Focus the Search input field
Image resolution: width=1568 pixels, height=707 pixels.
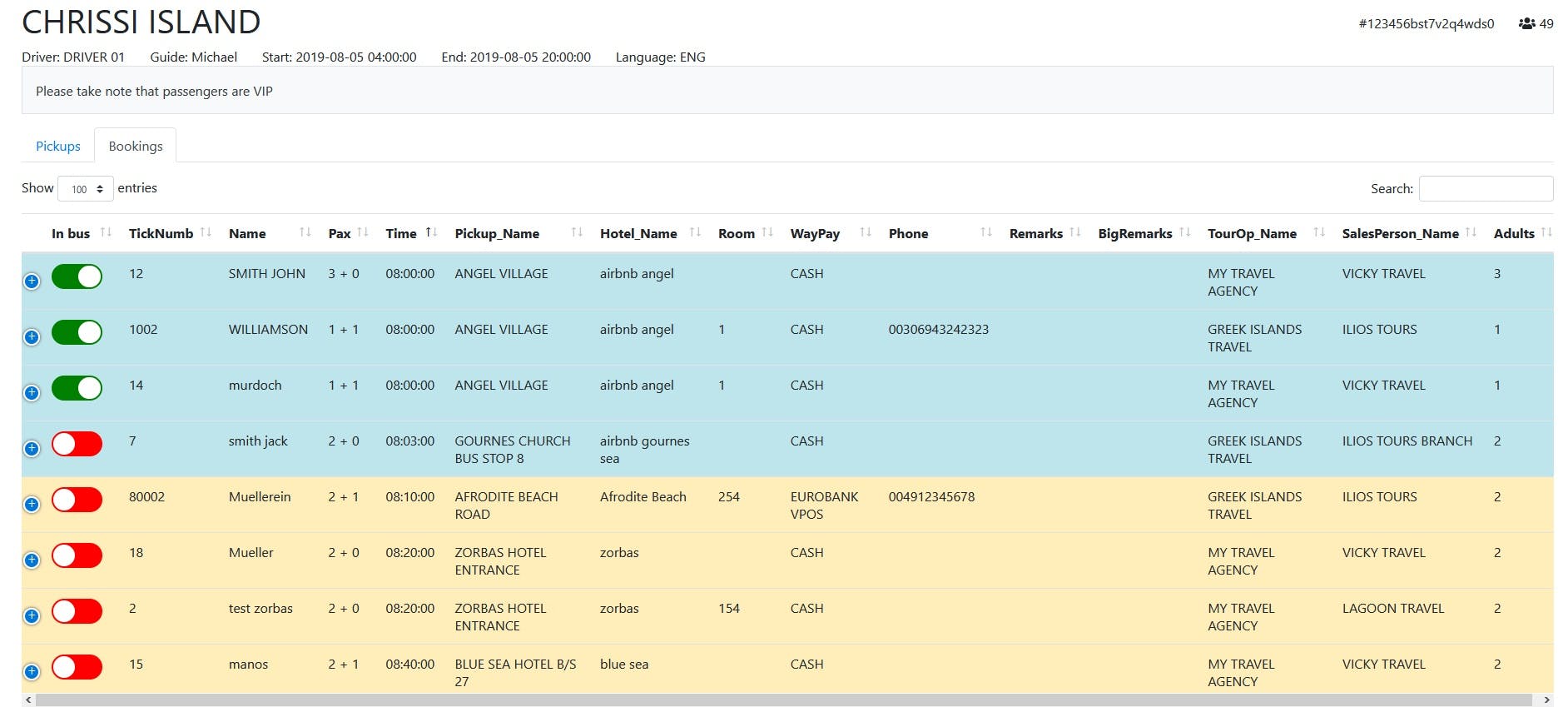1486,189
